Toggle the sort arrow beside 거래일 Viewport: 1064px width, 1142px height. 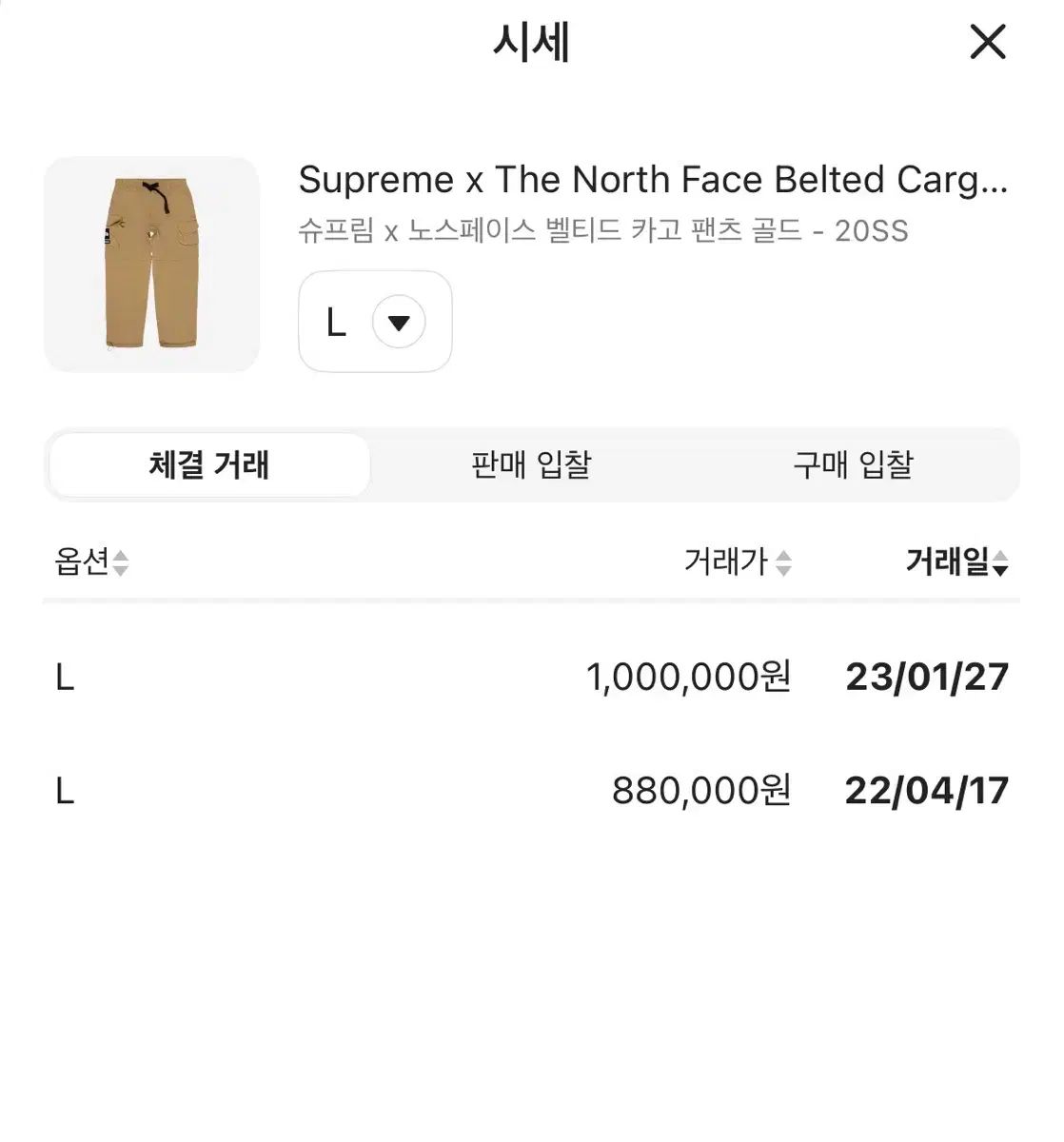(1000, 564)
